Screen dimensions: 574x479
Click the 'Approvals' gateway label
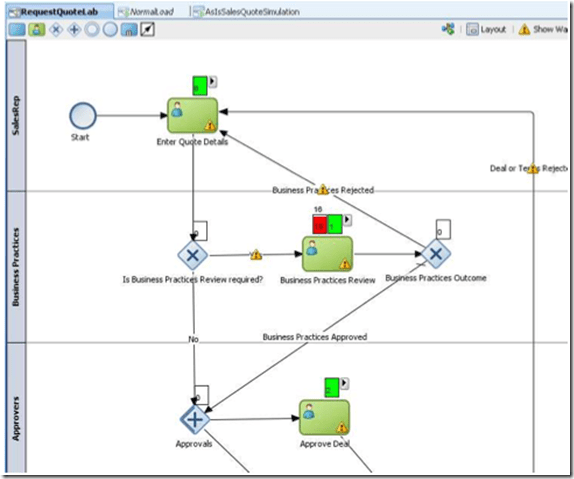194,444
